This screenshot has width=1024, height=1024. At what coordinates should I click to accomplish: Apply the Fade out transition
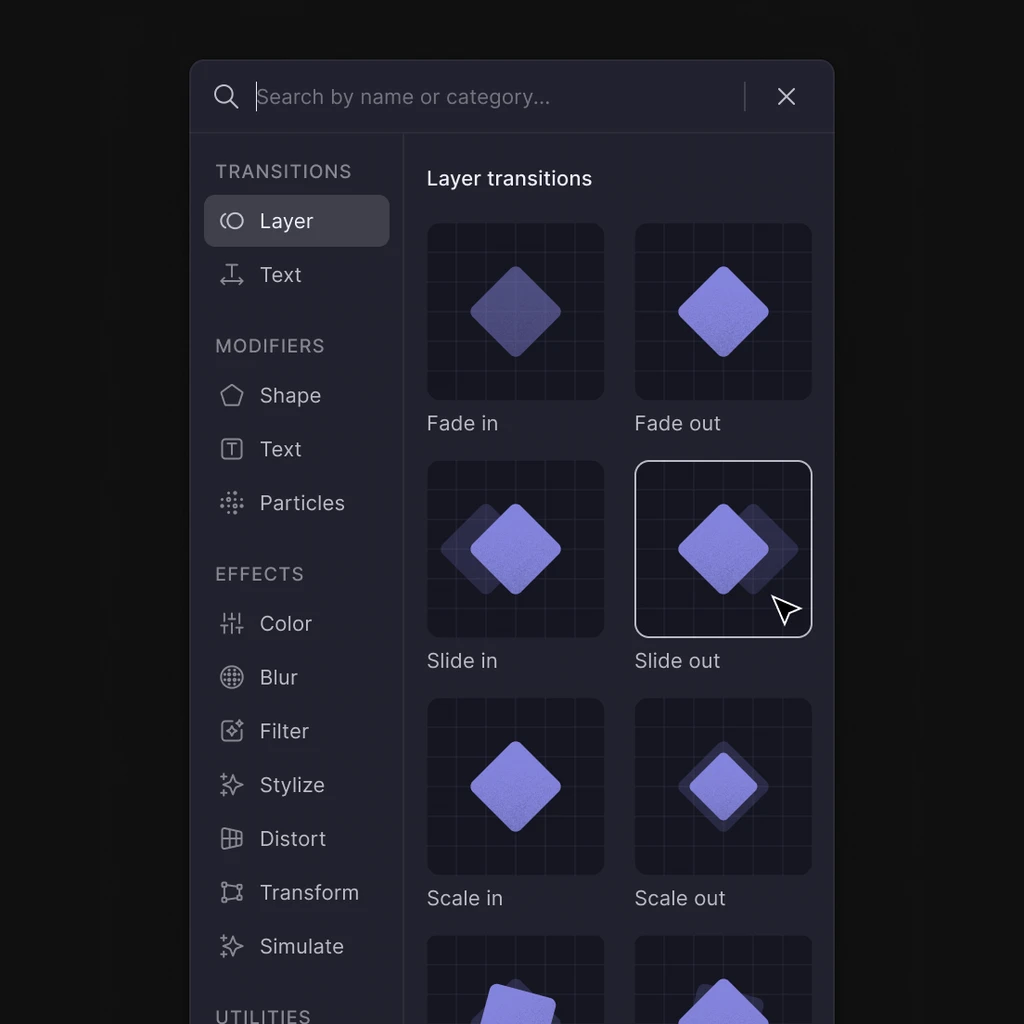[723, 311]
